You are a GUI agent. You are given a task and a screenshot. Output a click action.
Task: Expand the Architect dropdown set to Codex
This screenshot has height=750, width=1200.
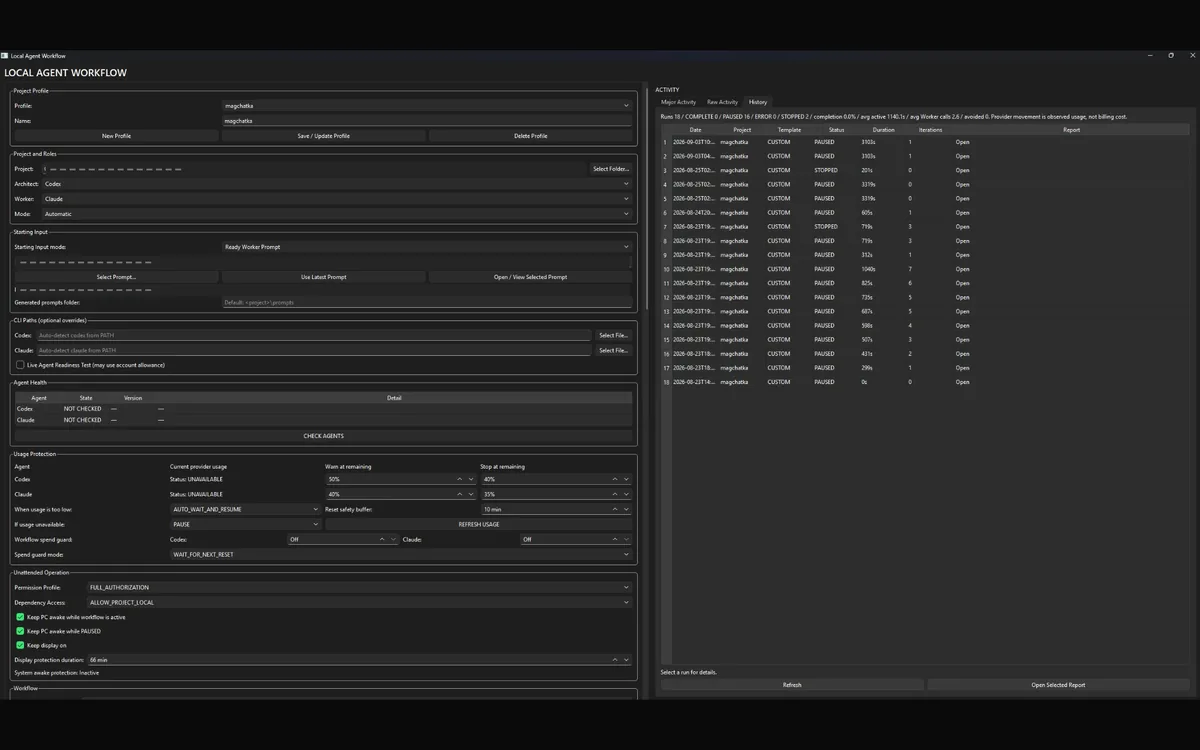(x=337, y=184)
